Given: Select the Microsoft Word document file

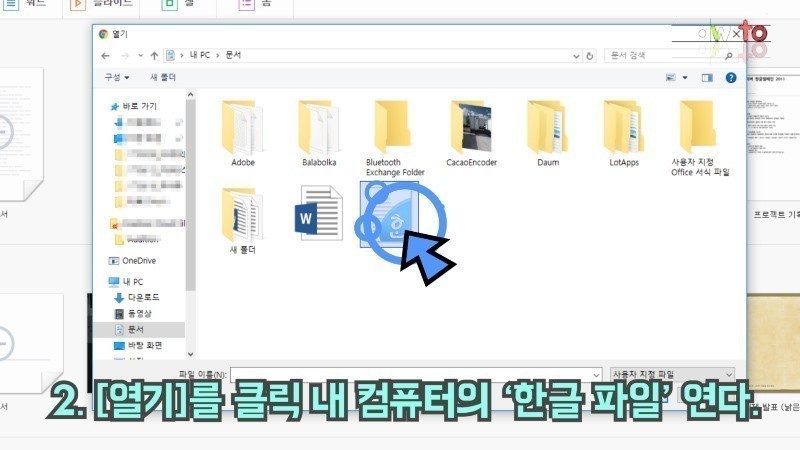Looking at the screenshot, I should pos(318,213).
